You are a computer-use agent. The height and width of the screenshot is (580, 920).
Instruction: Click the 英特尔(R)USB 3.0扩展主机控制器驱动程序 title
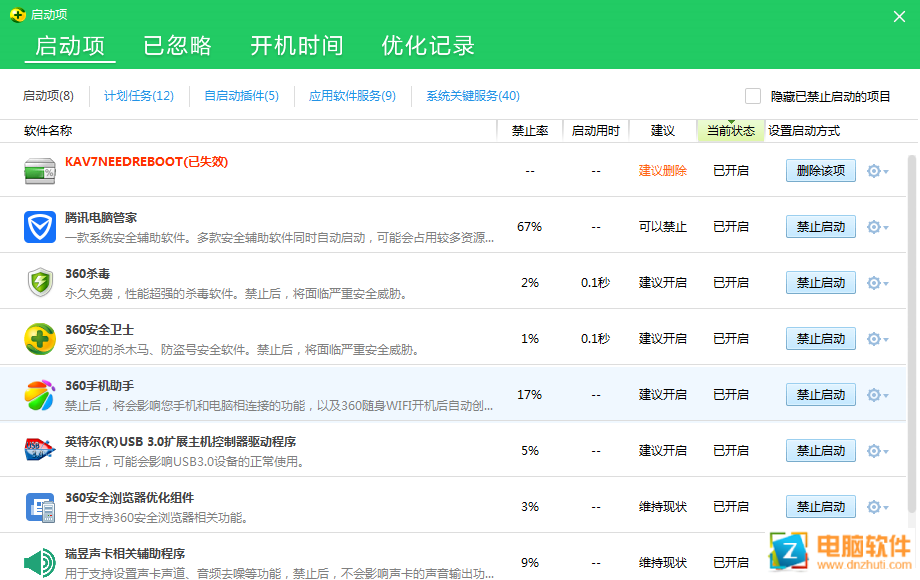180,442
